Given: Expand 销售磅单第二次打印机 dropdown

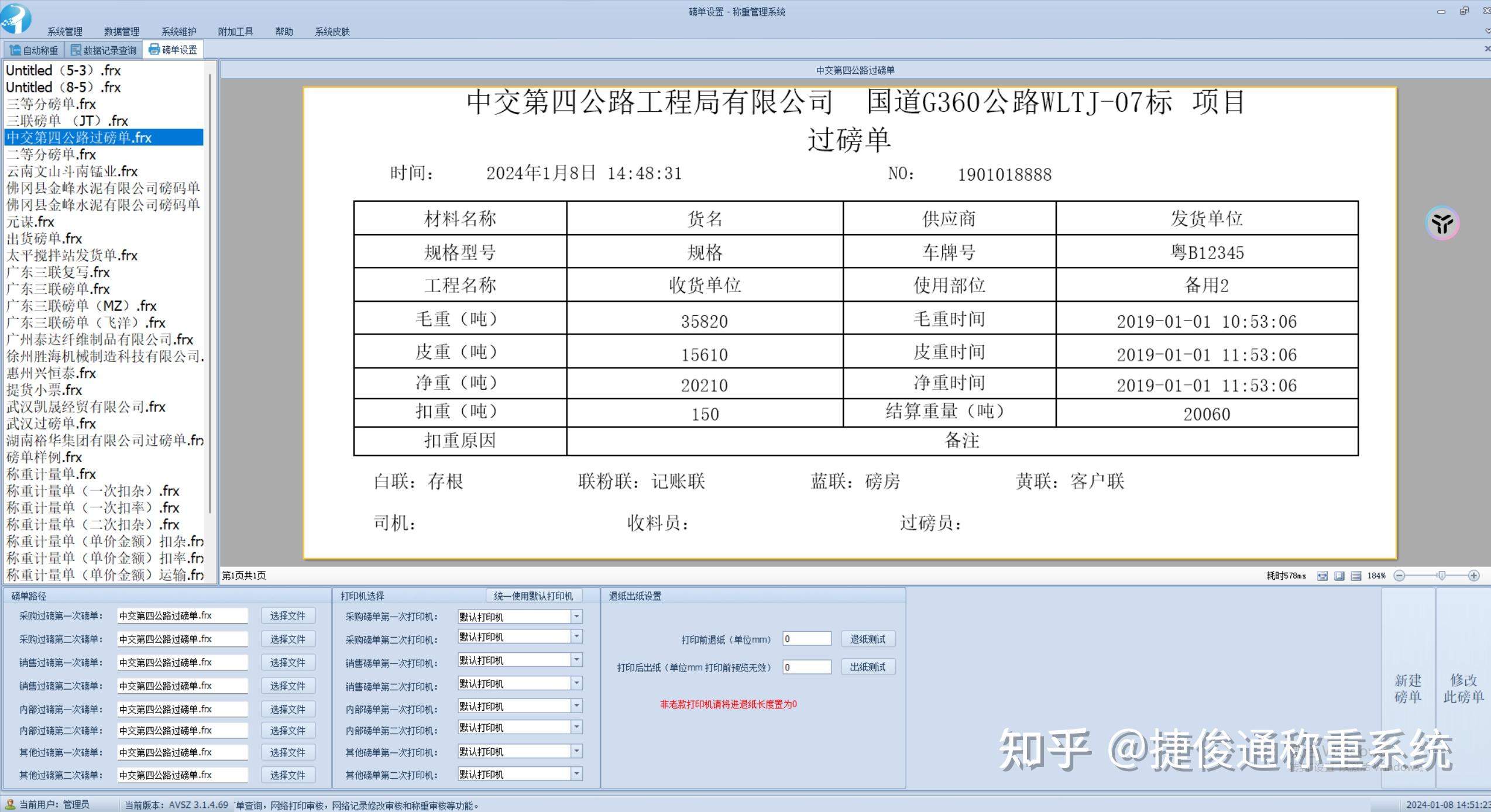Looking at the screenshot, I should click(x=577, y=683).
